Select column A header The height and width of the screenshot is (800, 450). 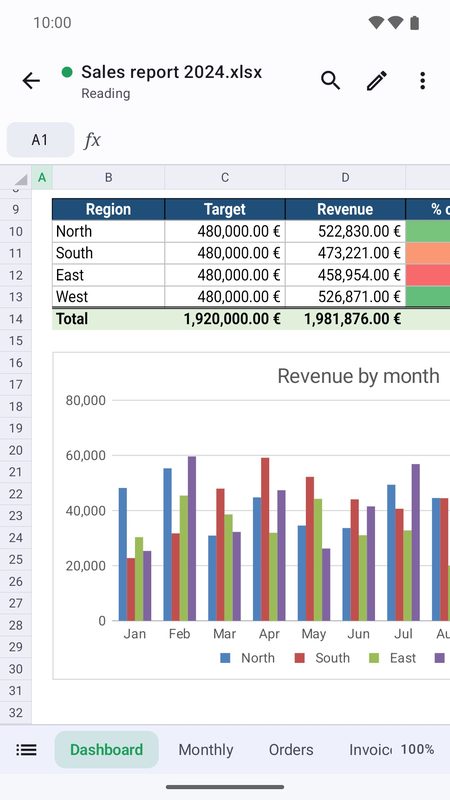[42, 178]
